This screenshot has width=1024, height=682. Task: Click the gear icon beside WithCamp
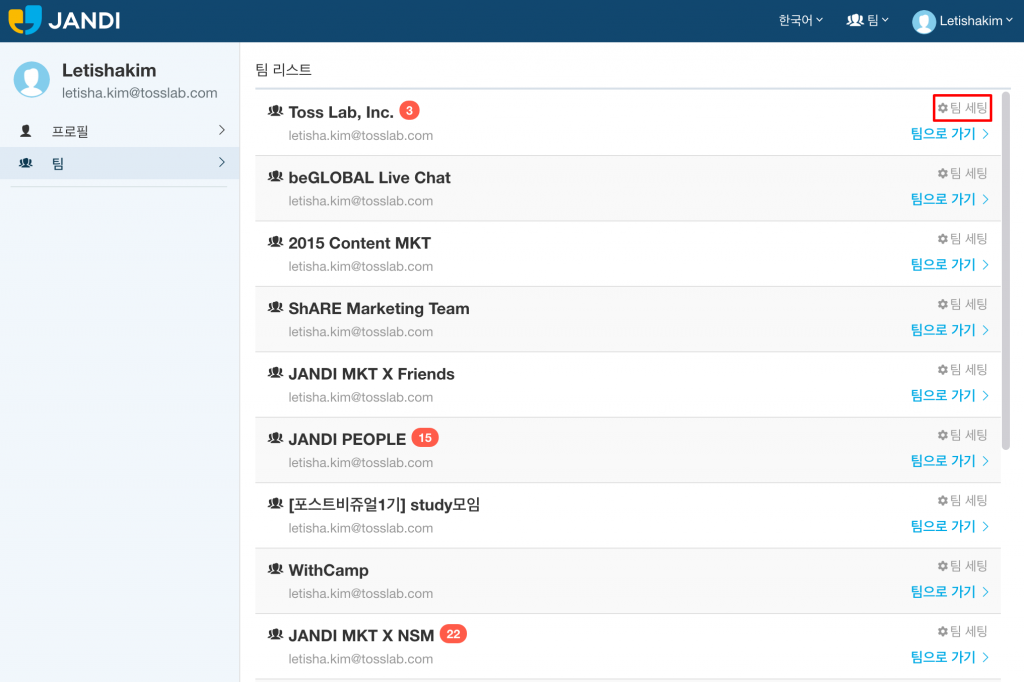pyautogui.click(x=941, y=565)
